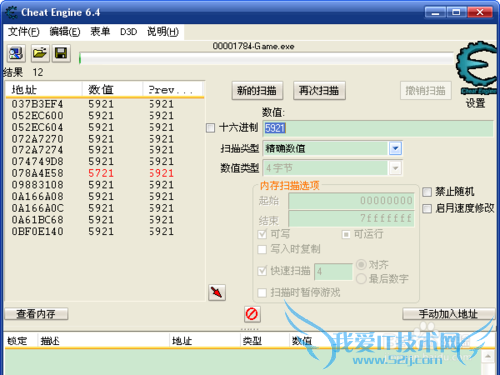Click the 再次扫描 button
Viewport: 500px width, 375px height.
(x=319, y=91)
